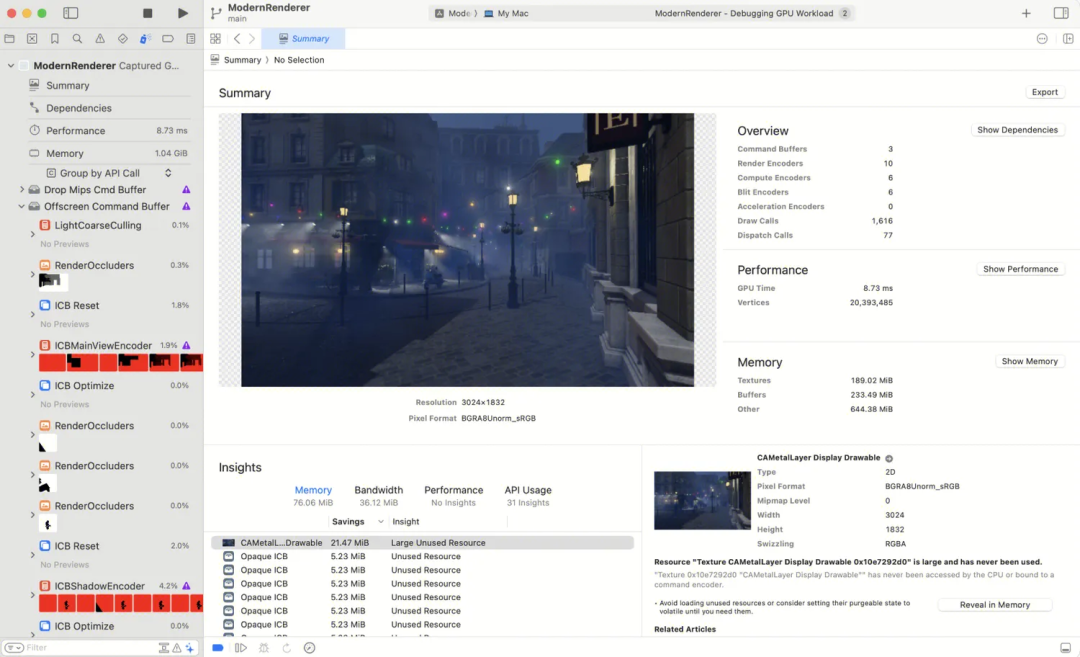The image size is (1080, 657).
Task: Stop the running ModernRenderer app
Action: 147,13
